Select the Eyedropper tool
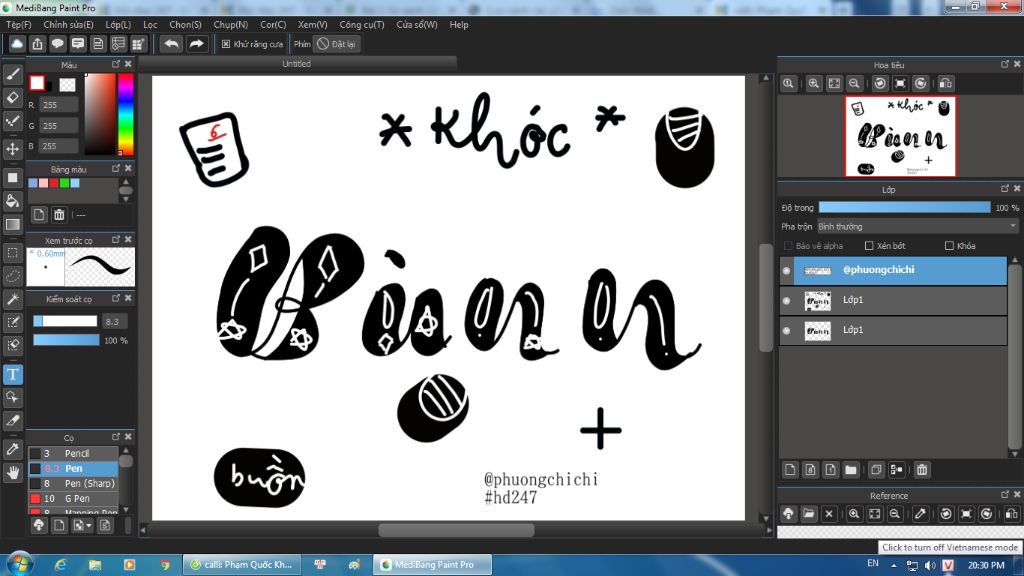 (x=12, y=449)
